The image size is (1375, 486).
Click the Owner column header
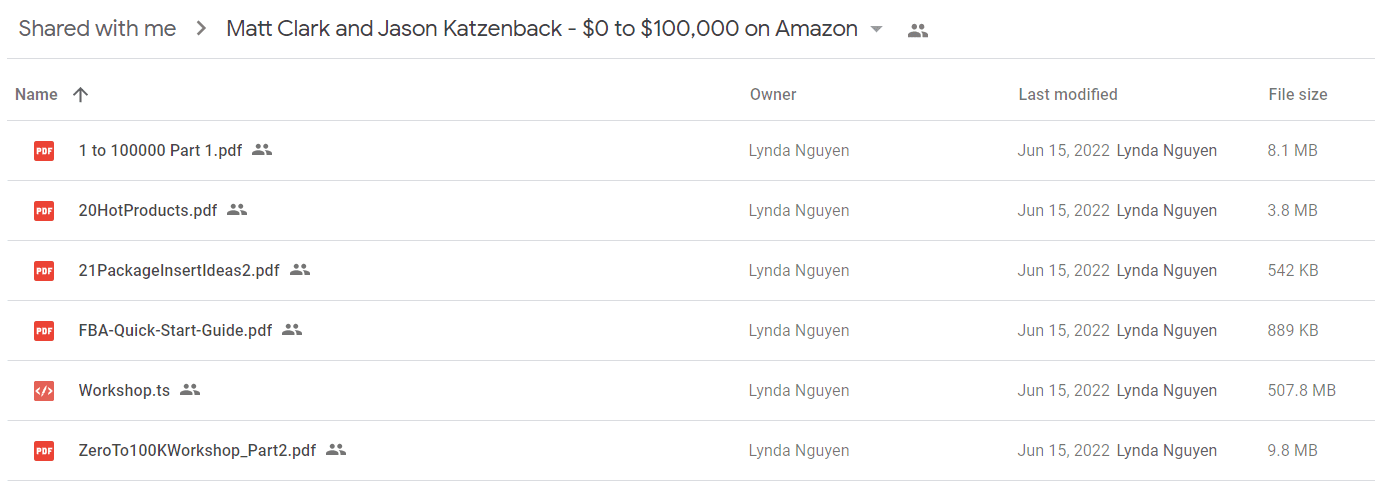pyautogui.click(x=773, y=95)
